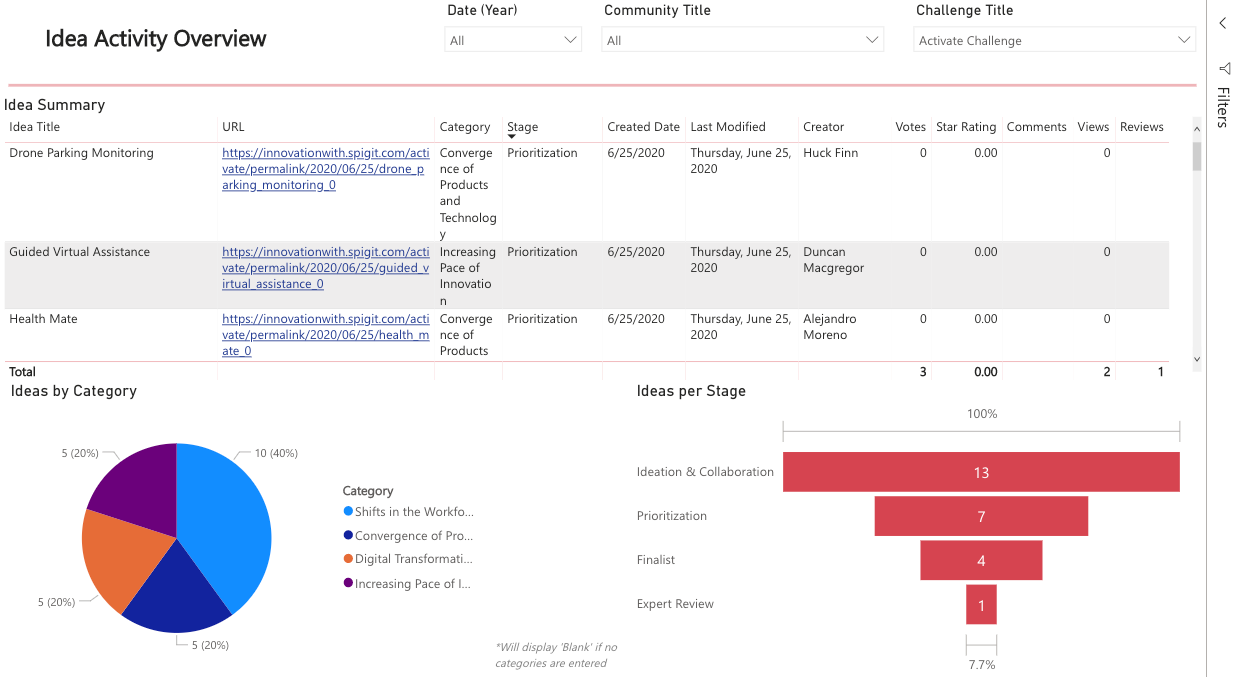Open the Challenge Title filter dropdown
The width and height of the screenshot is (1237, 677).
tap(1186, 40)
